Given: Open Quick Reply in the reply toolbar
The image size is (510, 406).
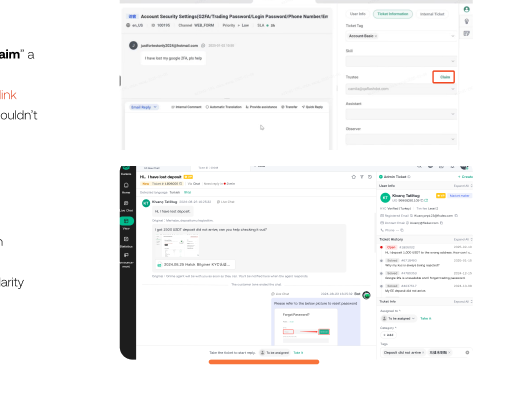Looking at the screenshot, I should coord(312,107).
